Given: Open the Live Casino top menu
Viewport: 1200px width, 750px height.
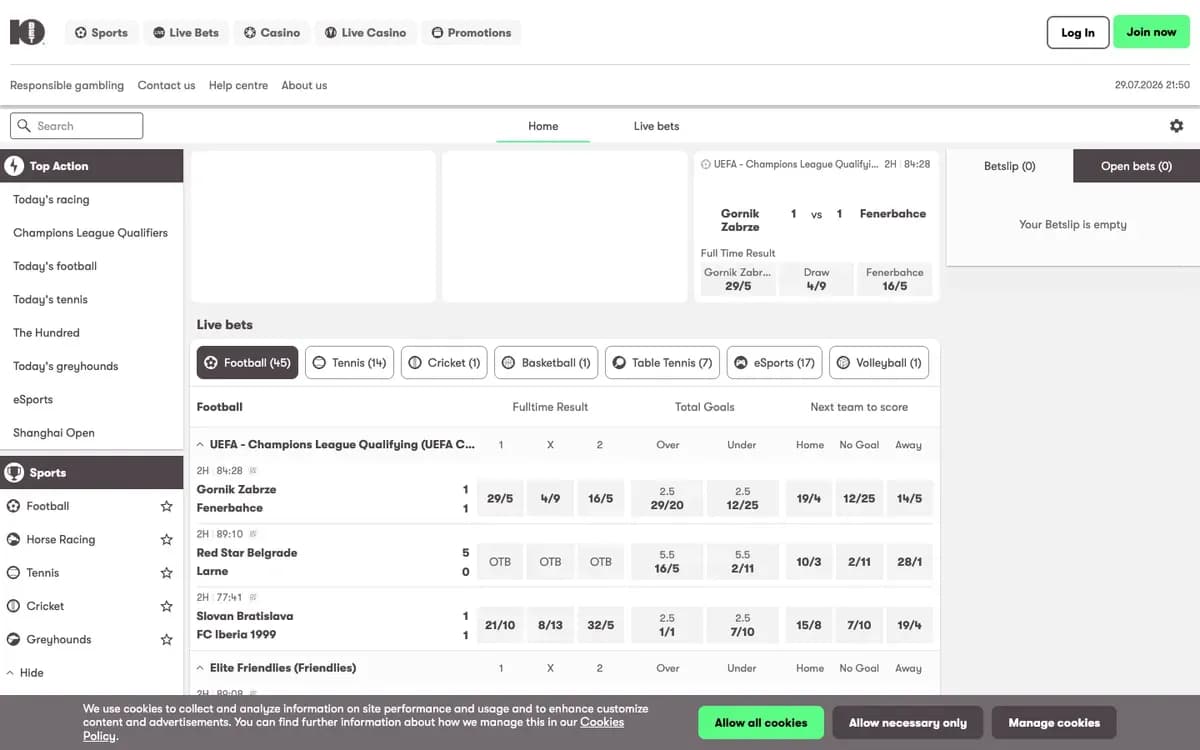Looking at the screenshot, I should pyautogui.click(x=366, y=33).
